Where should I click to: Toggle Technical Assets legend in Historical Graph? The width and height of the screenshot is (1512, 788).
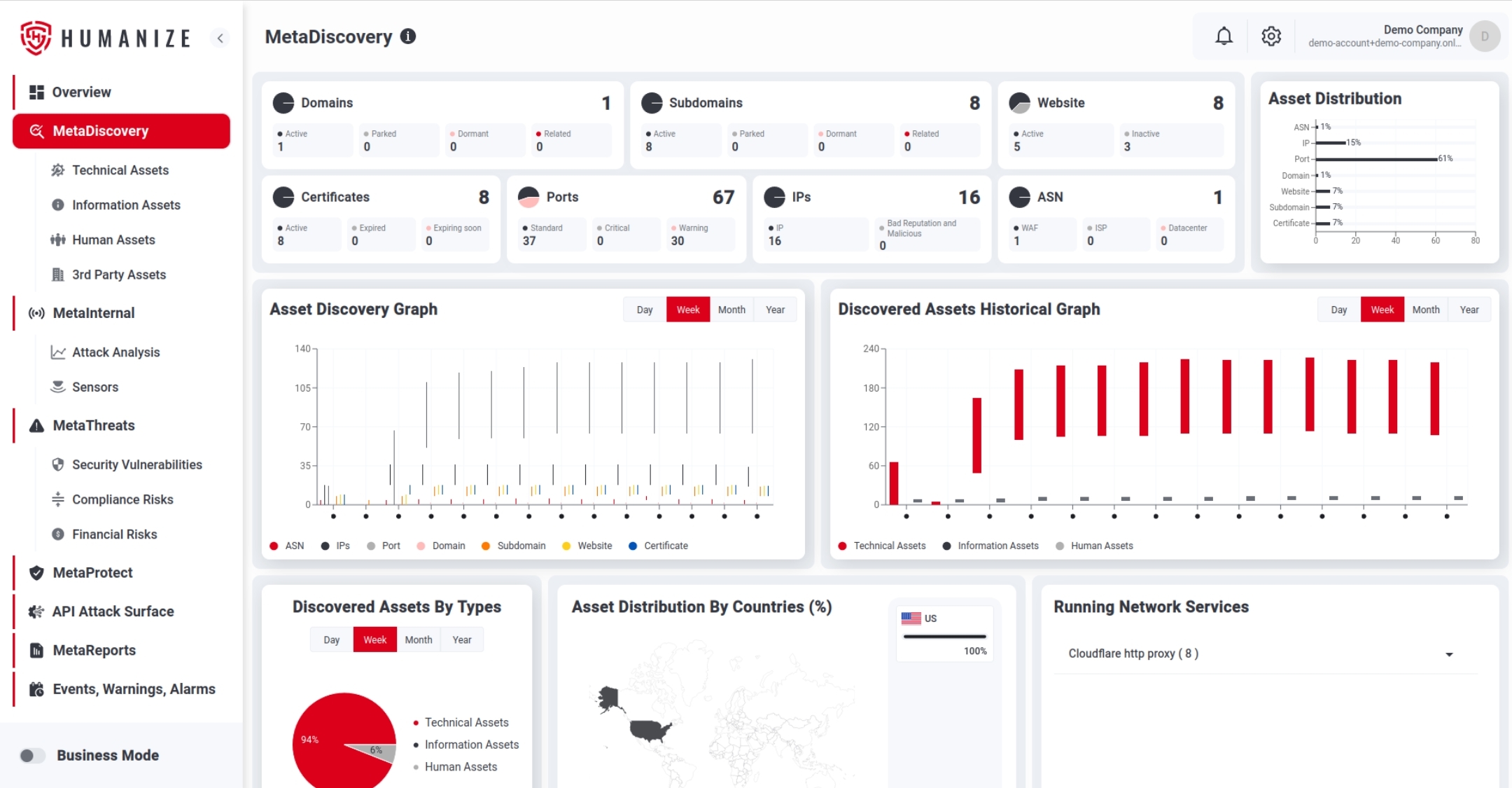coord(882,546)
